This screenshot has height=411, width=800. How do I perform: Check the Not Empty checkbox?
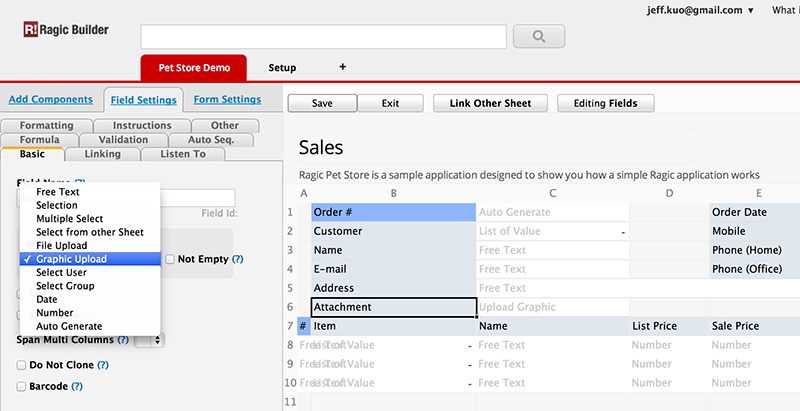pyautogui.click(x=170, y=260)
